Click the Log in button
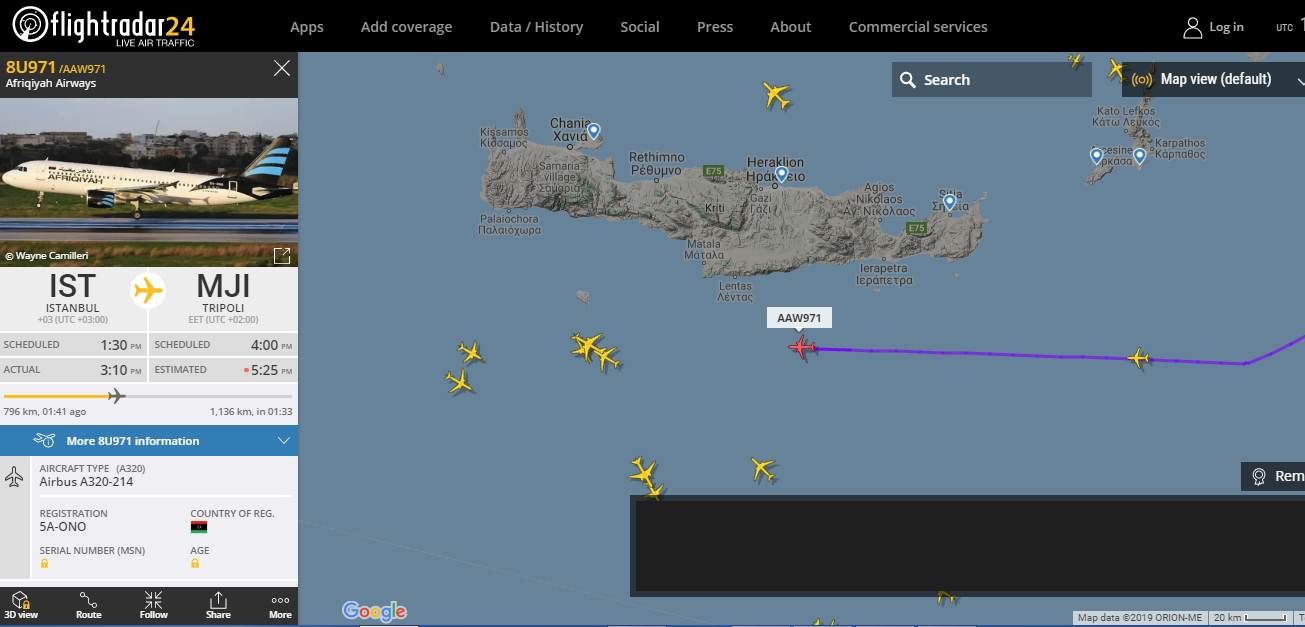The width and height of the screenshot is (1305, 627). [x=1226, y=27]
